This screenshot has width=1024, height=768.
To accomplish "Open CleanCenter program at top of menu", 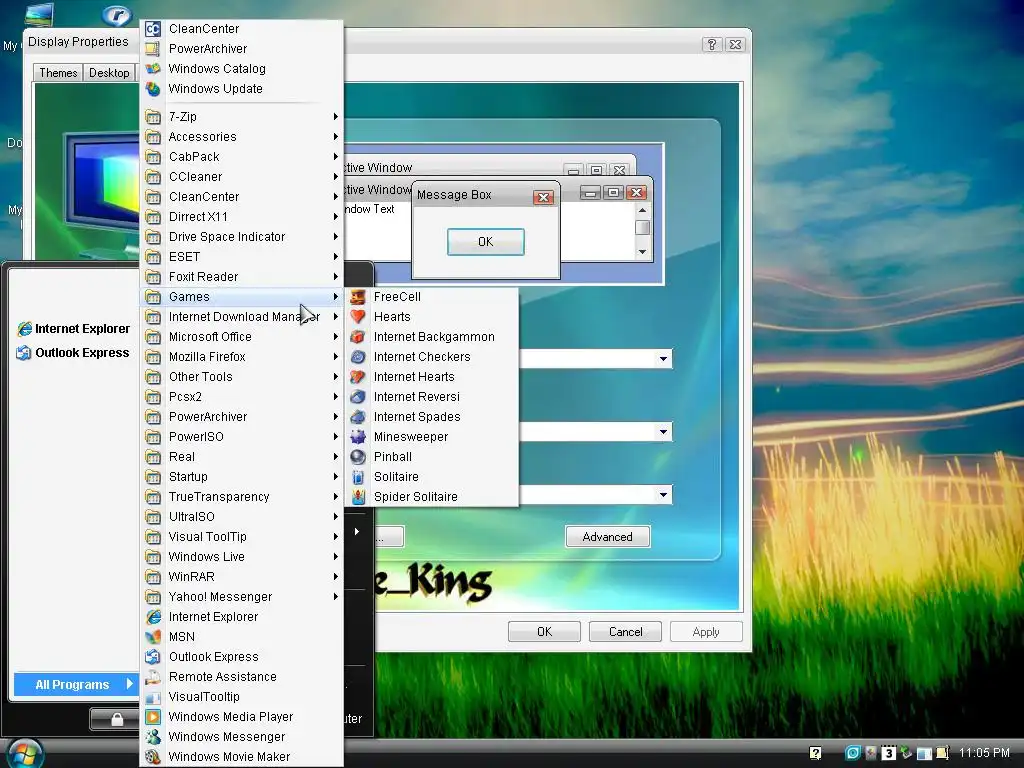I will (x=242, y=29).
